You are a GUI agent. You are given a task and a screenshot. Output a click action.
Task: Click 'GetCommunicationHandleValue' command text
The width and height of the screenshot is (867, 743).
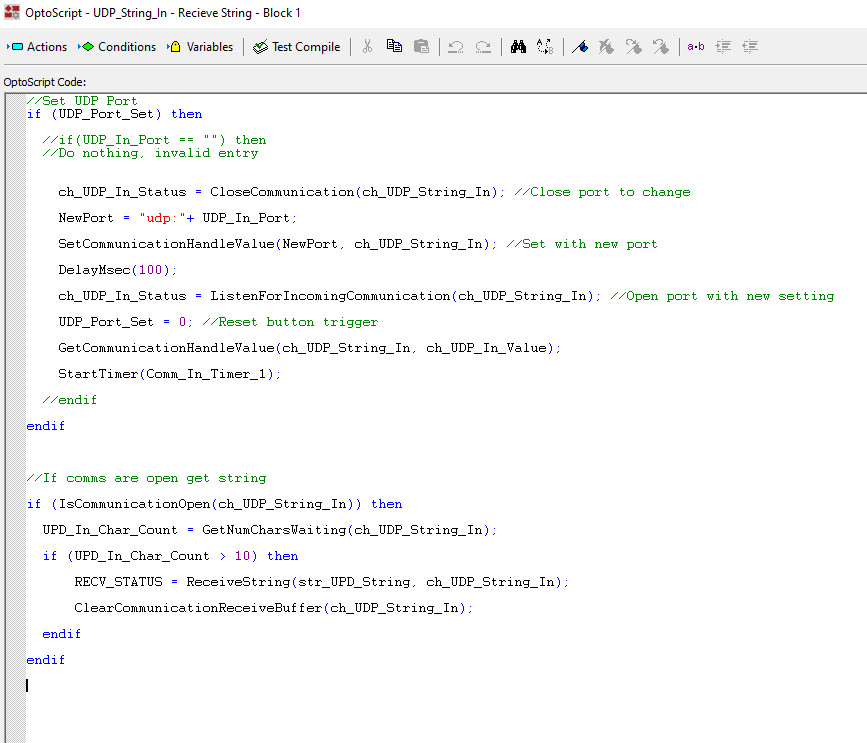[166, 348]
